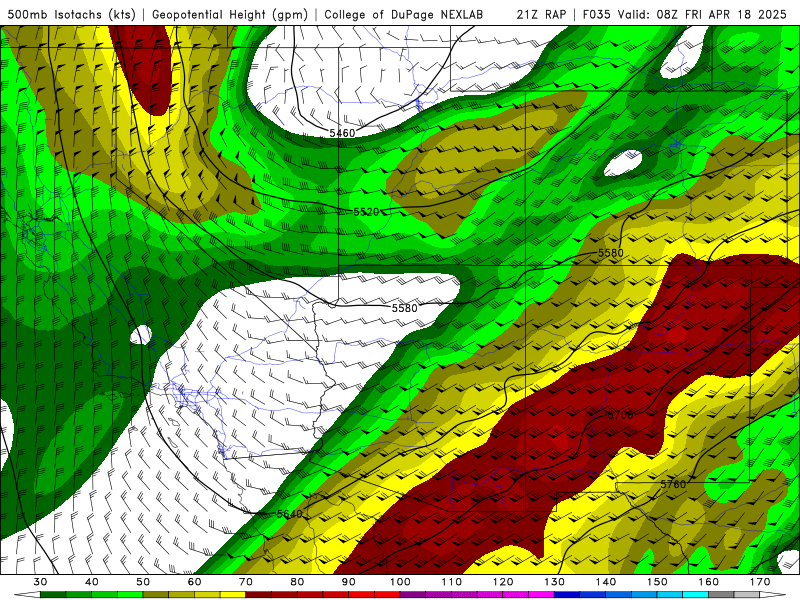Click the 5640 height contour label
The image size is (800, 600).
[x=290, y=514]
